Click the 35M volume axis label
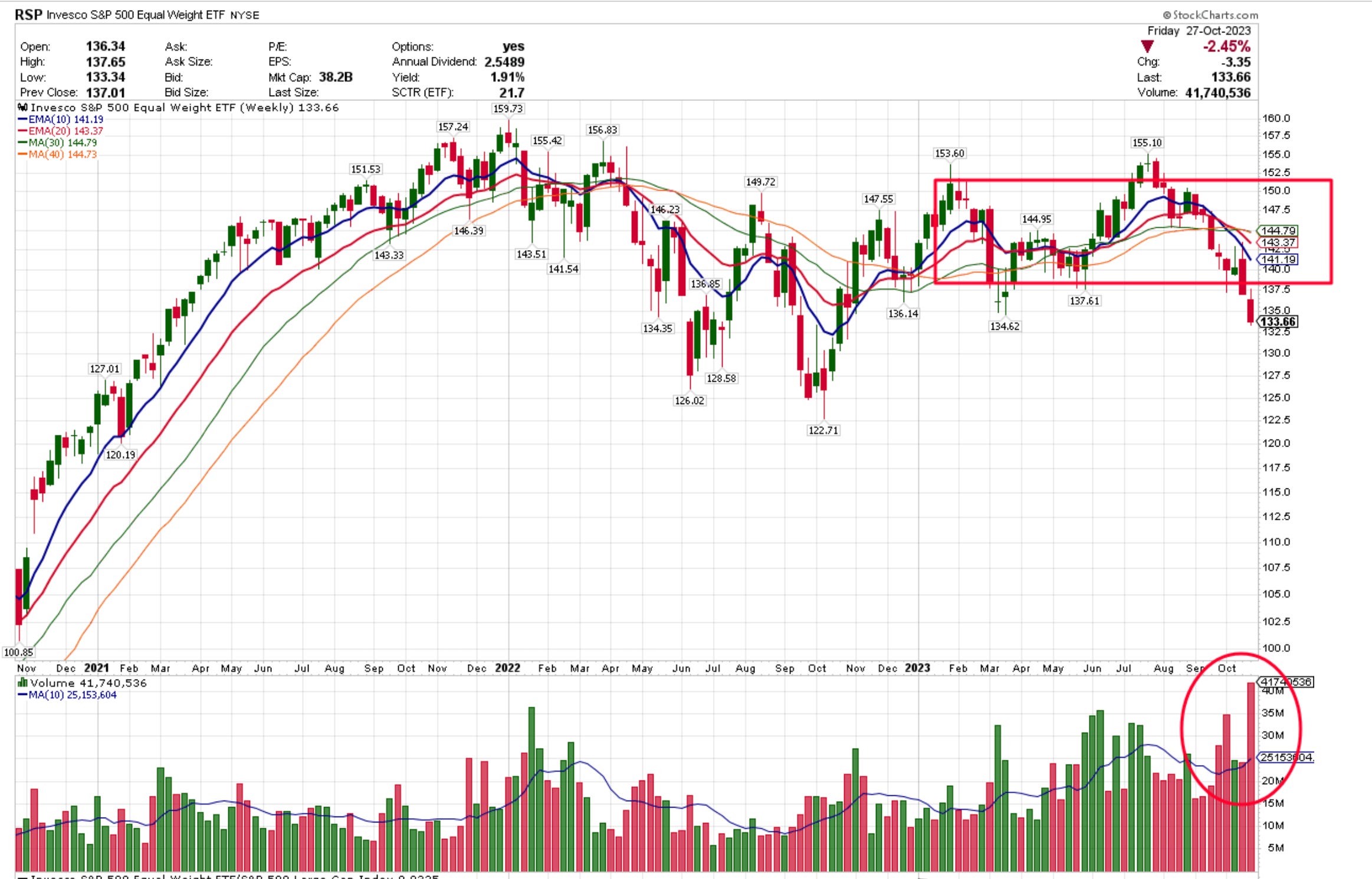This screenshot has width=1372, height=879. point(1272,713)
